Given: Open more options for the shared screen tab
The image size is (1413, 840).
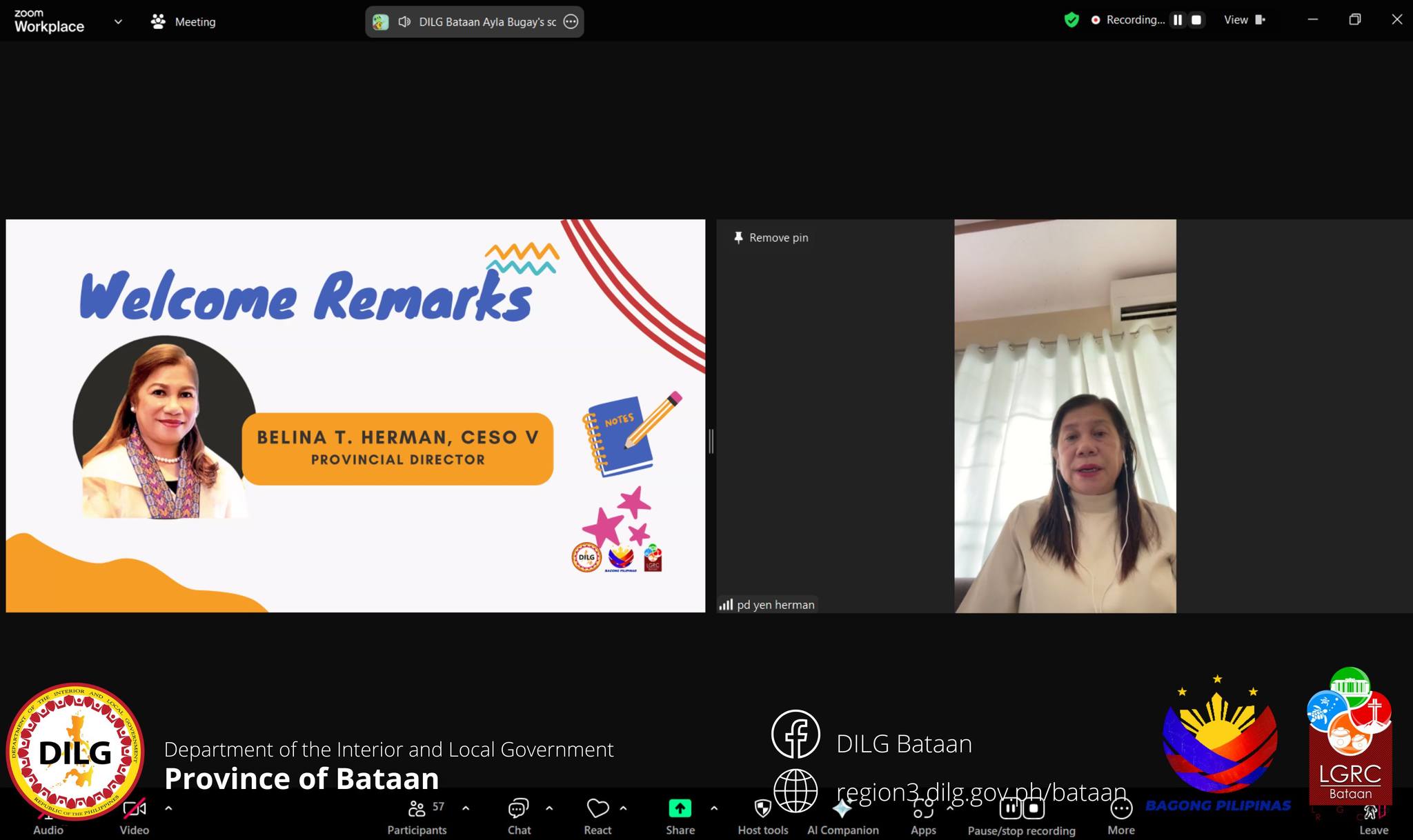Looking at the screenshot, I should pyautogui.click(x=571, y=21).
